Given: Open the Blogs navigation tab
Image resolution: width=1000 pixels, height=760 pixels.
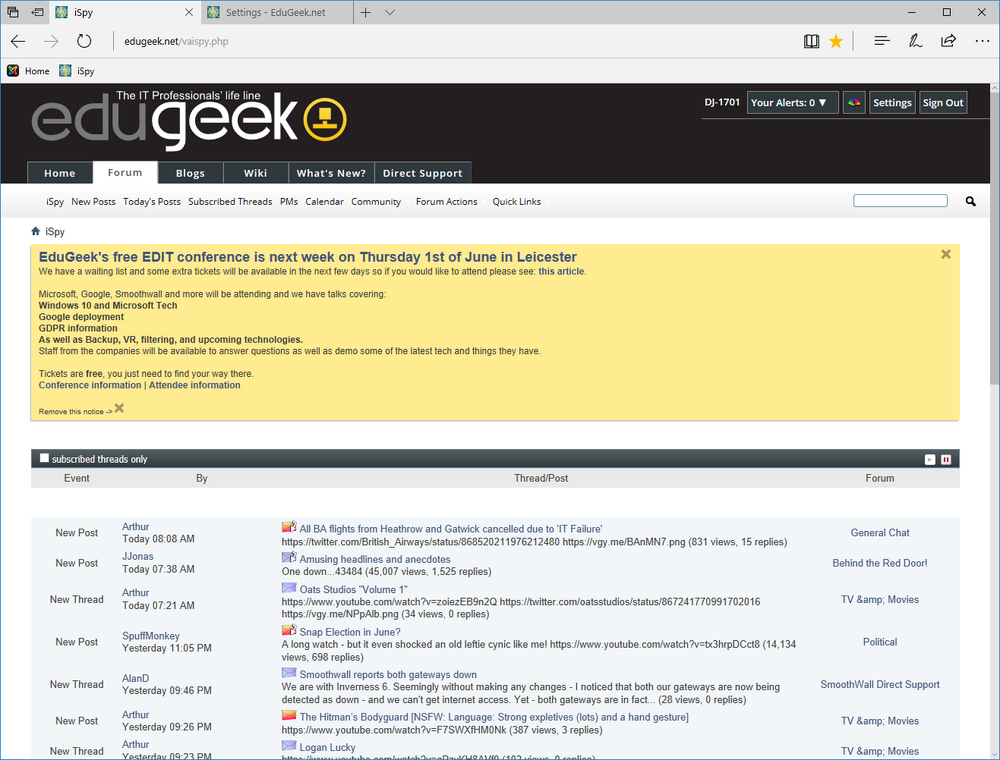Looking at the screenshot, I should 190,173.
